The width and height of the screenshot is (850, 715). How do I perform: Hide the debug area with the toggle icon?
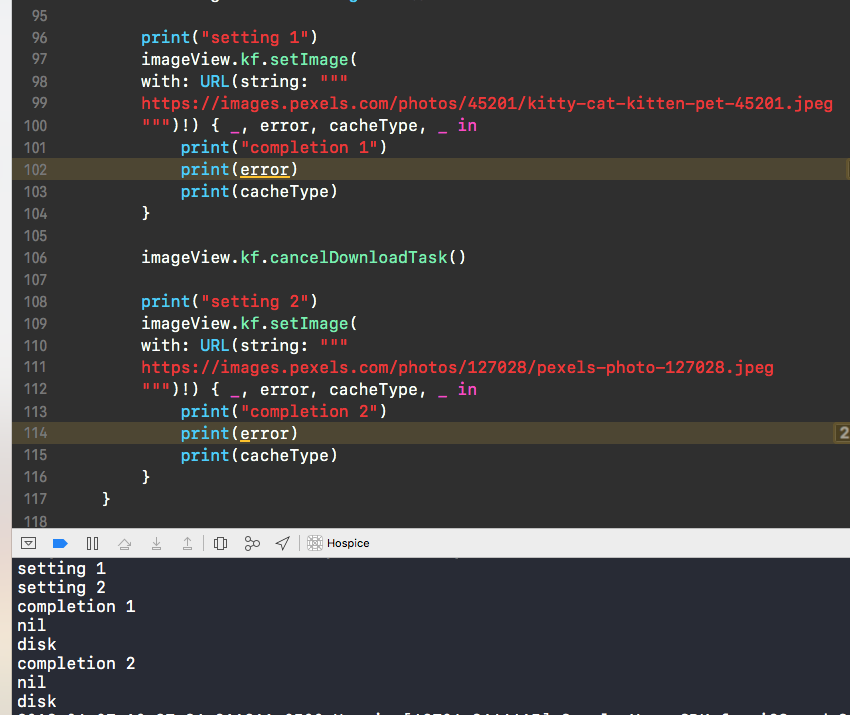click(28, 543)
